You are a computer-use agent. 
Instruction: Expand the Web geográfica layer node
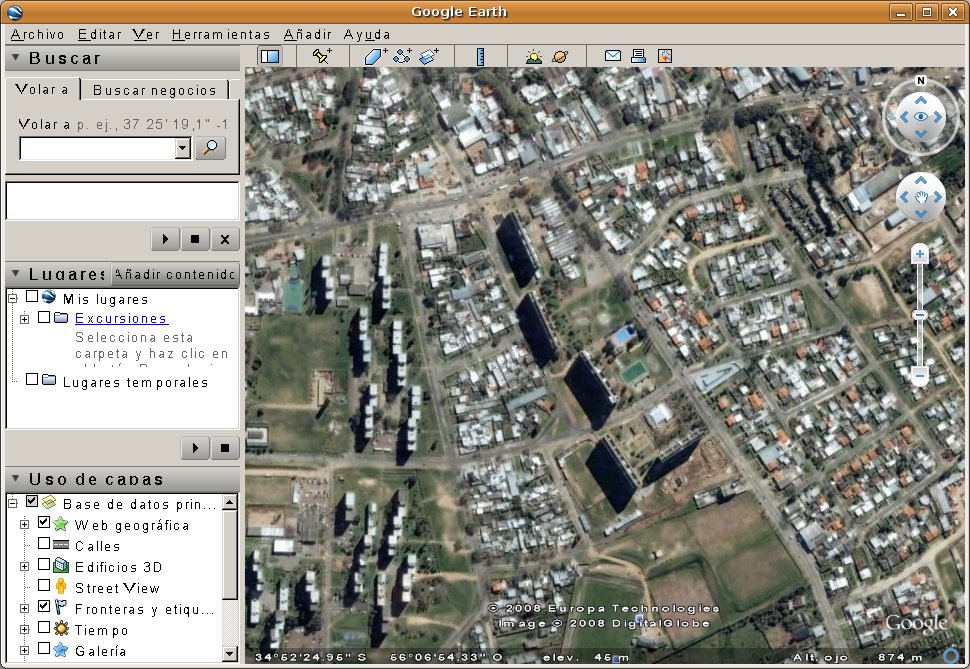tap(24, 525)
